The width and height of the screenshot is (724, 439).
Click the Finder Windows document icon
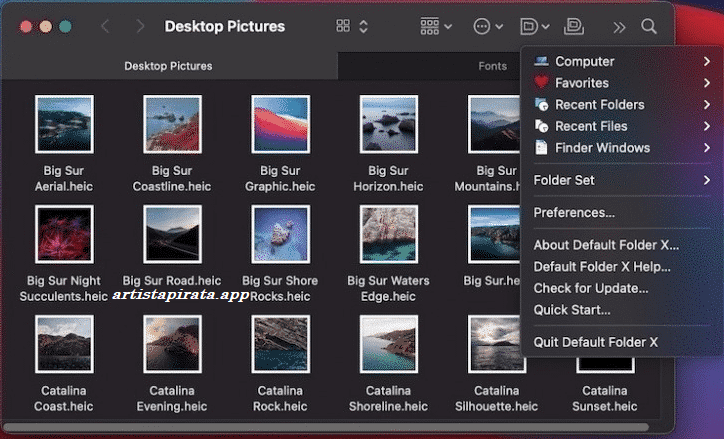pos(541,148)
